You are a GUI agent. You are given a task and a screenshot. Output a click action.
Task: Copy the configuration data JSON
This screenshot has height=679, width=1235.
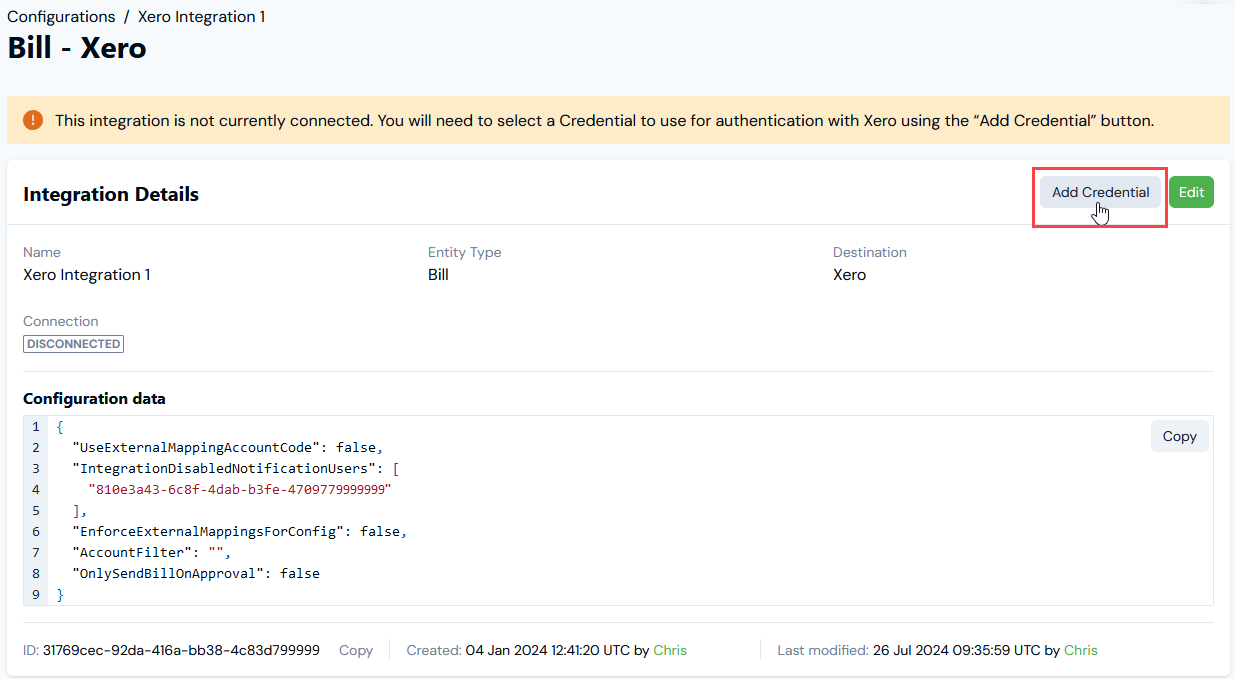pos(1179,436)
